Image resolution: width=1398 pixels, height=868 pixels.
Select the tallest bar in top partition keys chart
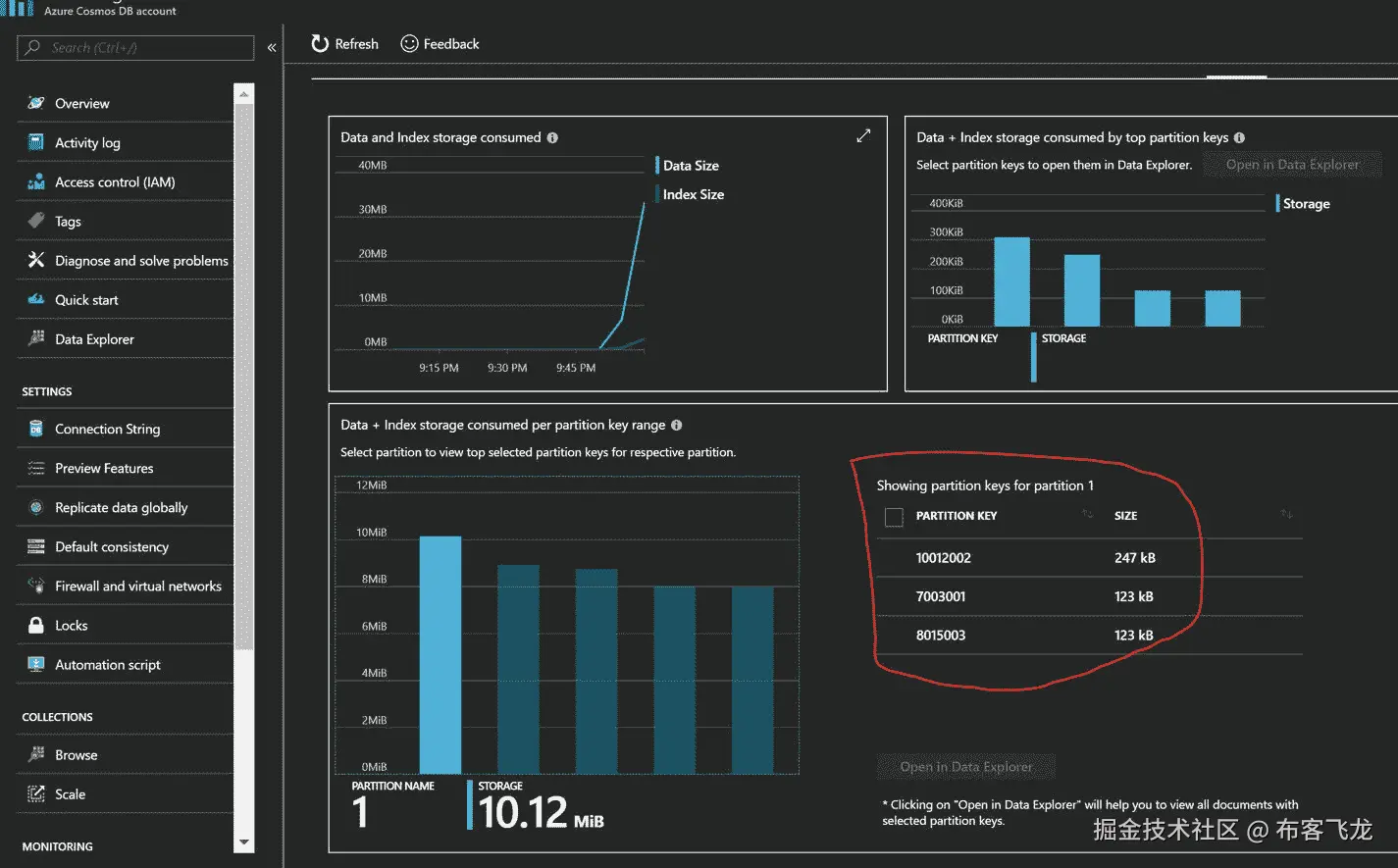(1011, 281)
